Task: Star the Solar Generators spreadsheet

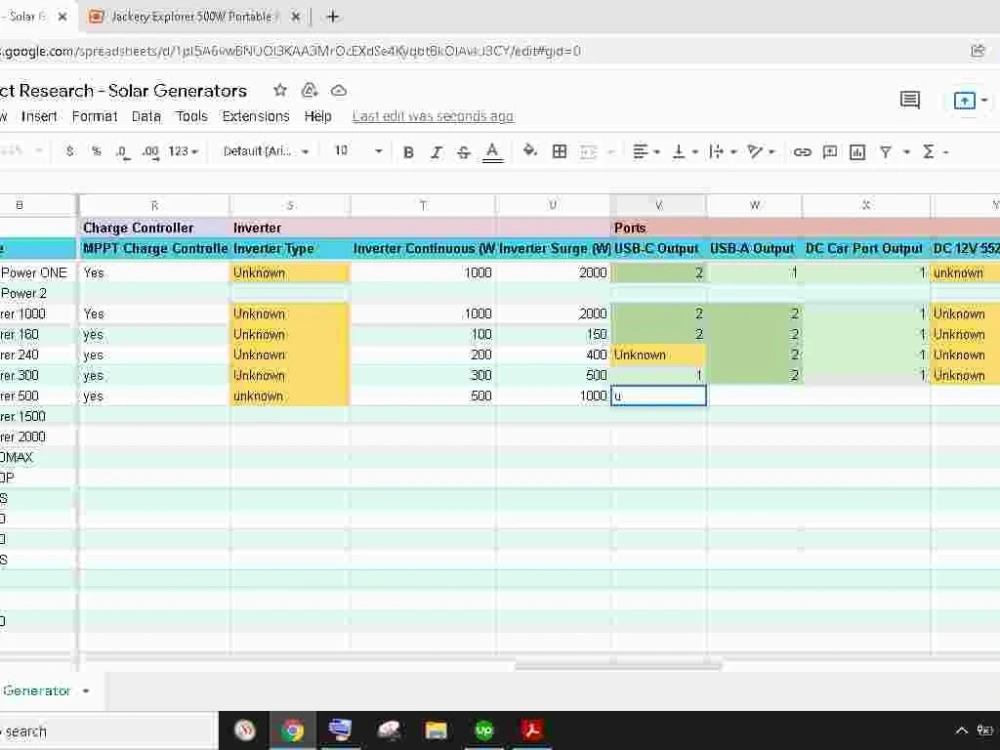Action: point(279,91)
